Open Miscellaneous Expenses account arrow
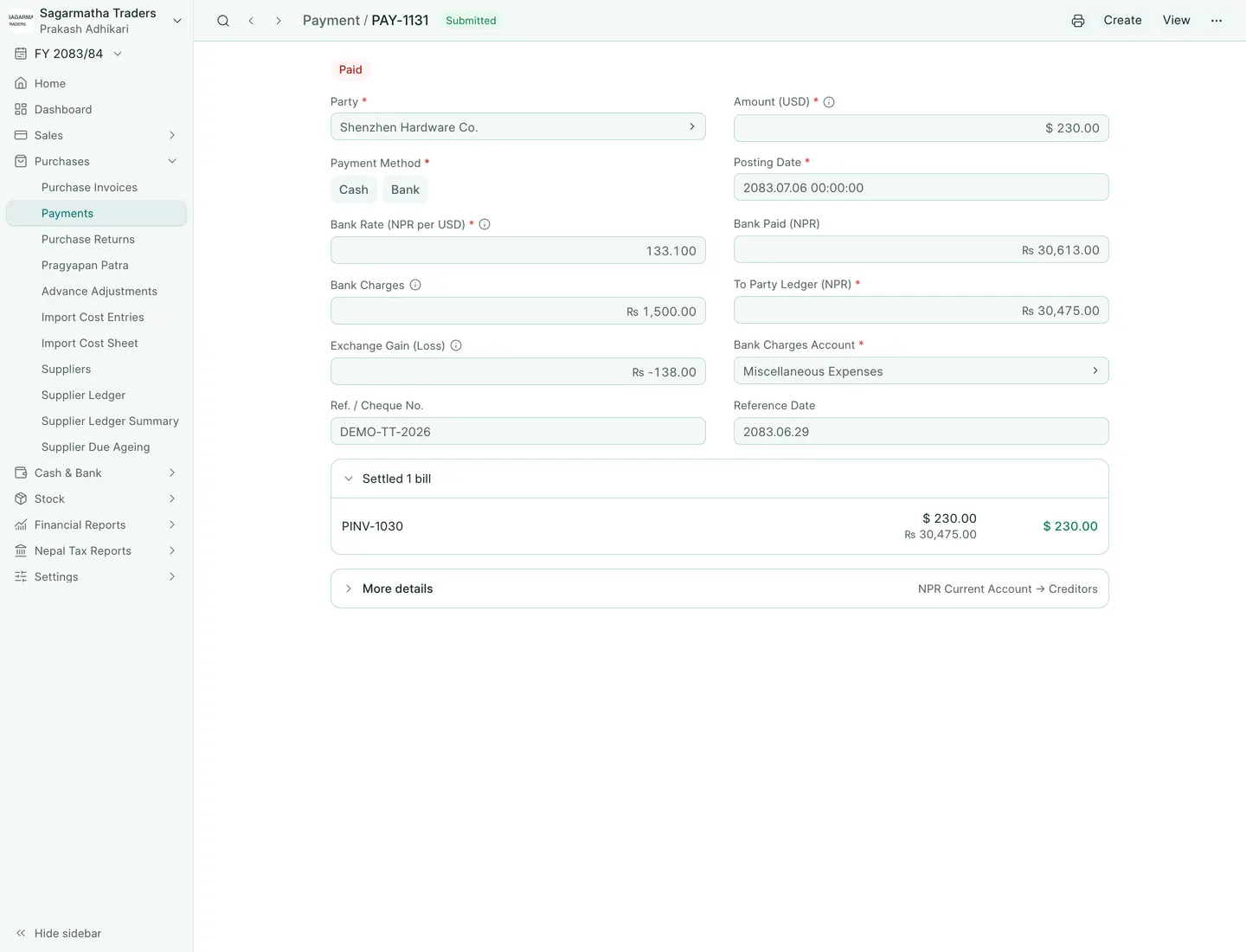The height and width of the screenshot is (952, 1246). click(x=1095, y=370)
